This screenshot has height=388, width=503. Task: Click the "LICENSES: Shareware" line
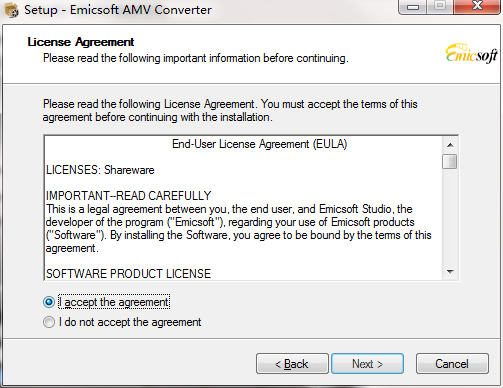tap(100, 170)
